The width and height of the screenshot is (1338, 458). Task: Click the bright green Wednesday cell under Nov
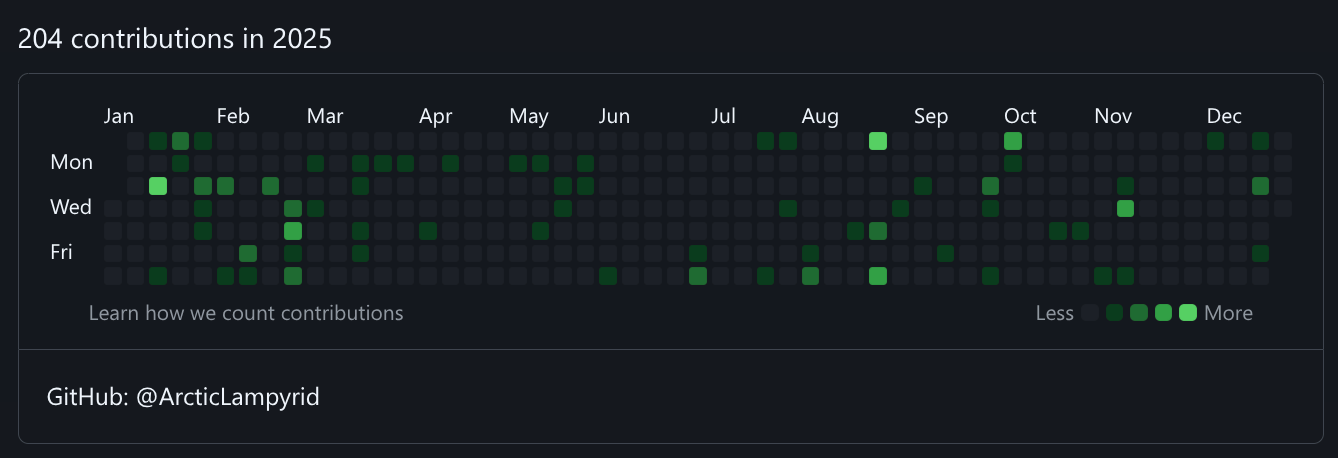[x=1125, y=208]
